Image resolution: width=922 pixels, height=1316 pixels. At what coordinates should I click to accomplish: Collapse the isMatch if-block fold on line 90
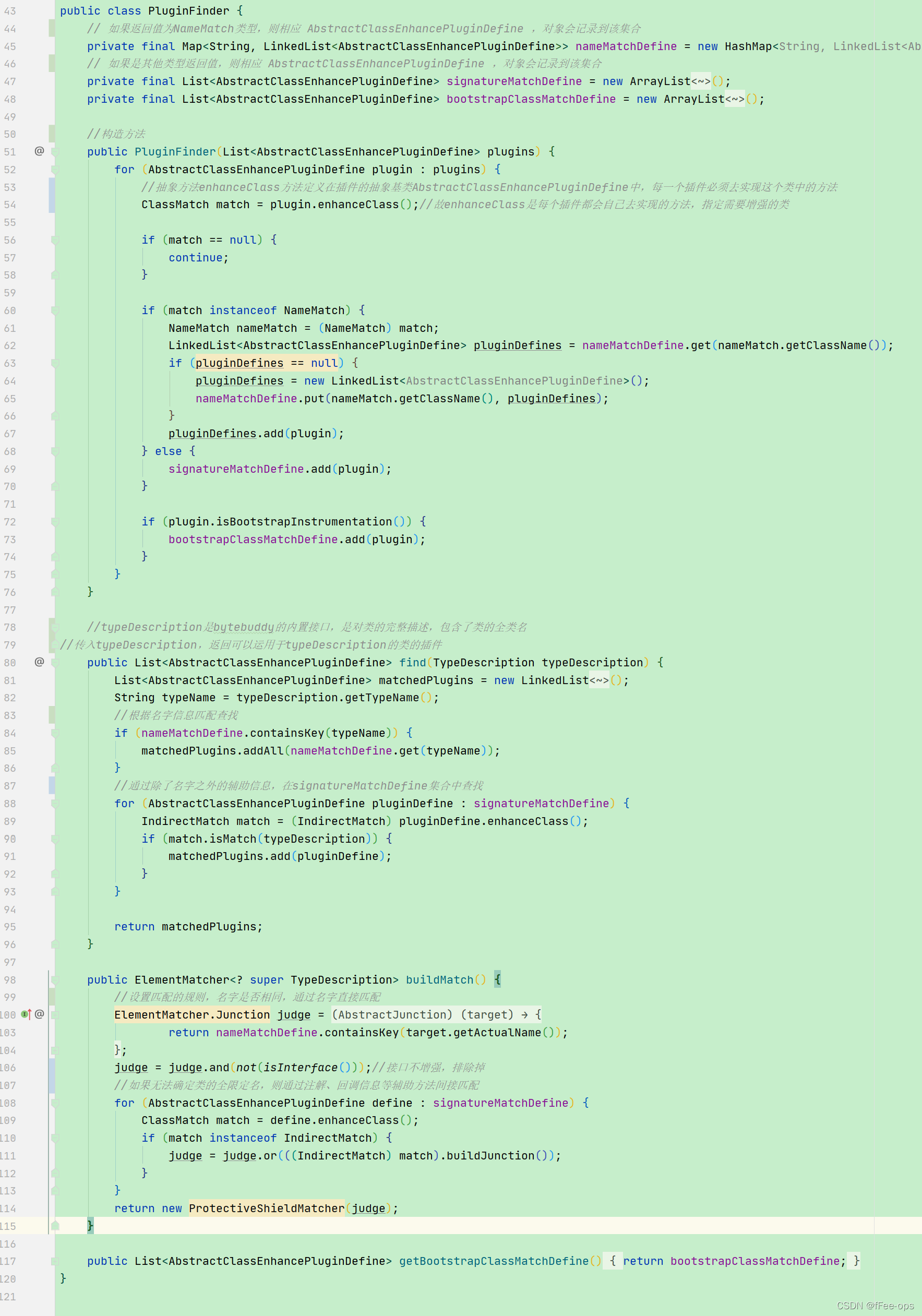point(55,839)
